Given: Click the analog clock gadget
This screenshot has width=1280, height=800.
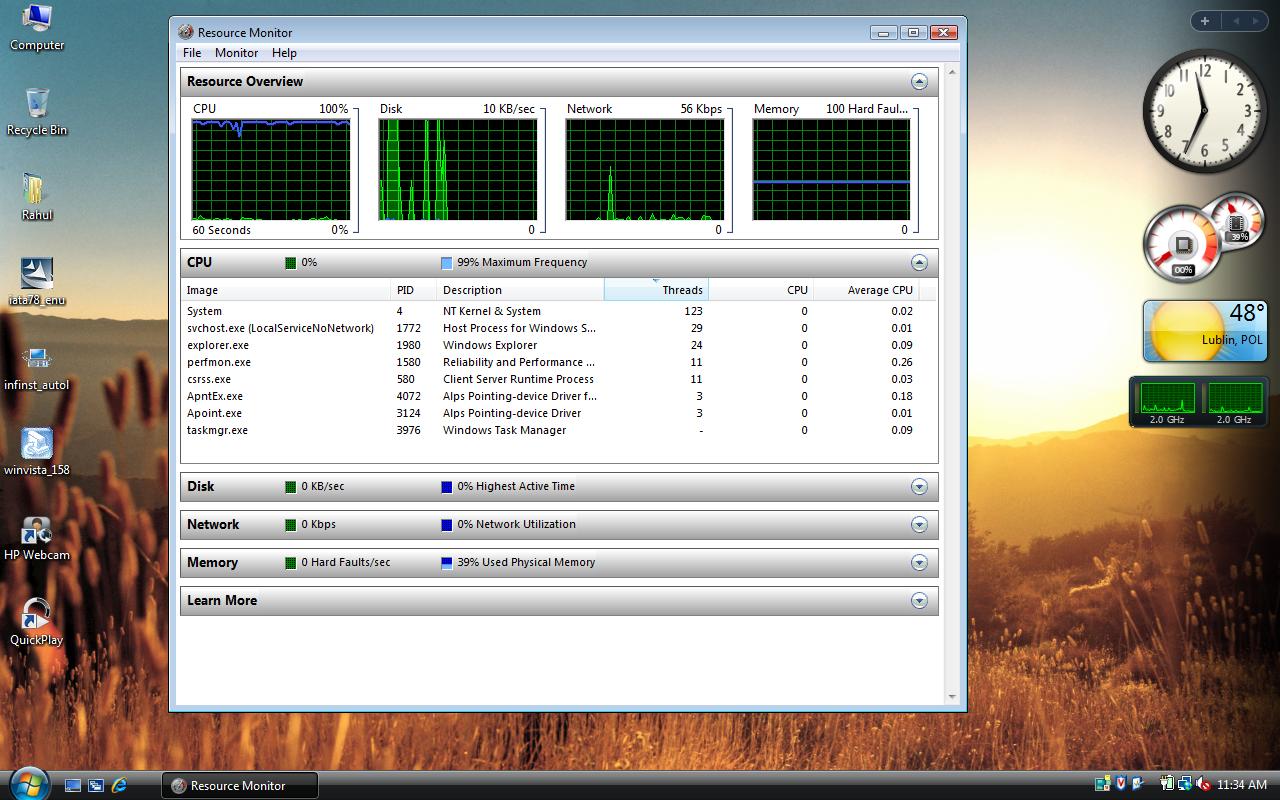Looking at the screenshot, I should [1203, 112].
